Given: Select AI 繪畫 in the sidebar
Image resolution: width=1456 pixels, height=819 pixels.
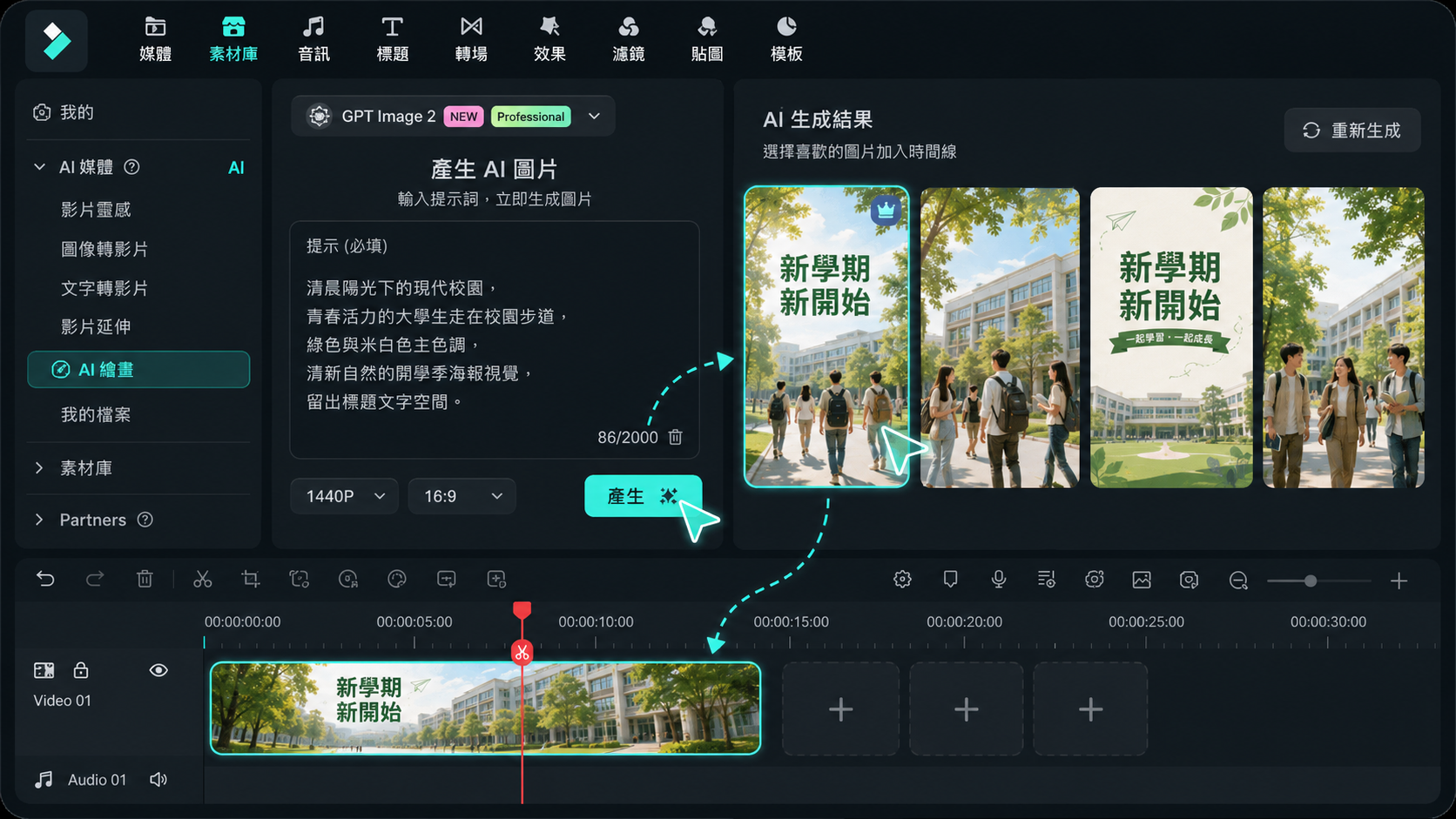Looking at the screenshot, I should click(138, 369).
